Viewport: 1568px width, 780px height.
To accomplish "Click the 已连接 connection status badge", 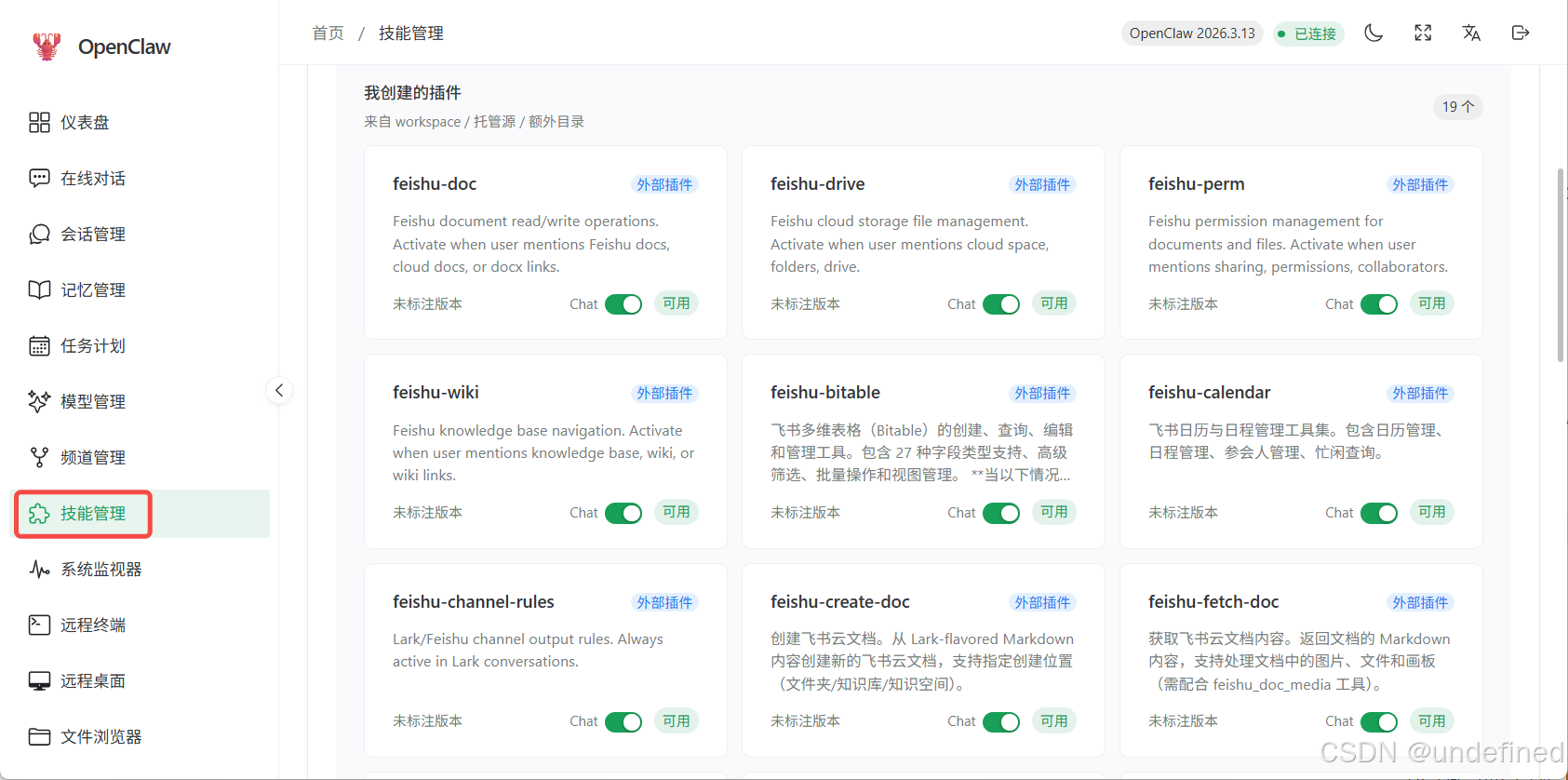I will 1308,34.
